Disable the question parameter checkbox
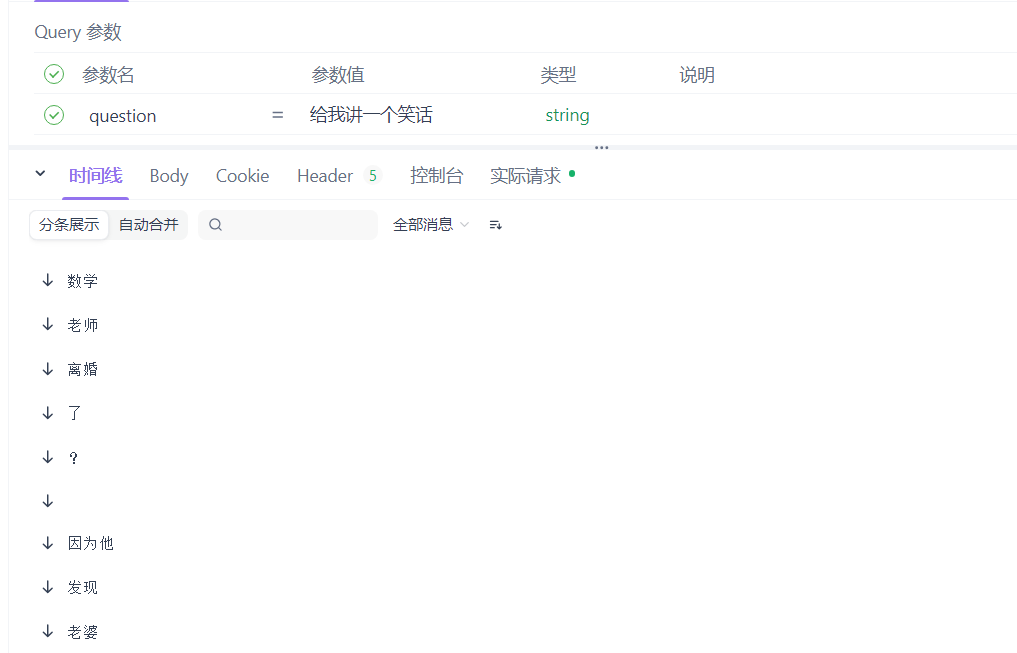This screenshot has width=1017, height=653. pos(54,115)
